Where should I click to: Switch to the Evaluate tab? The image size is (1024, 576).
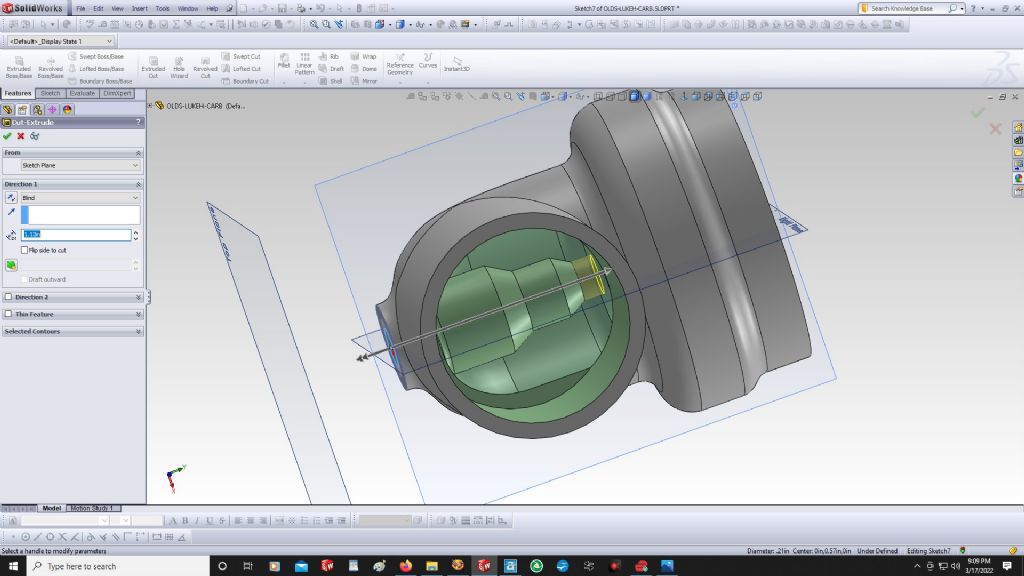point(82,93)
